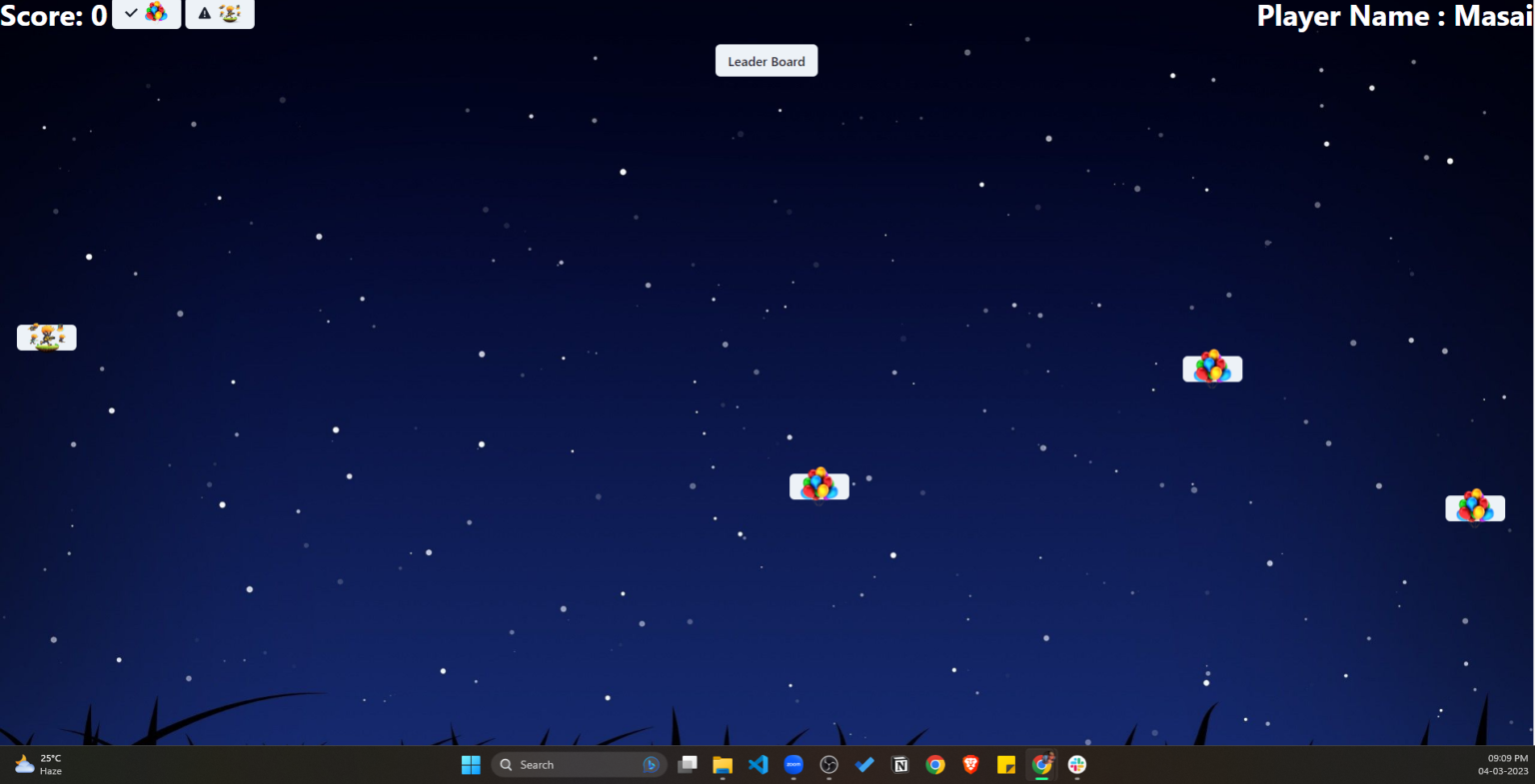Pop the balloon cluster at the far right edge
This screenshot has width=1535, height=784.
point(1475,507)
